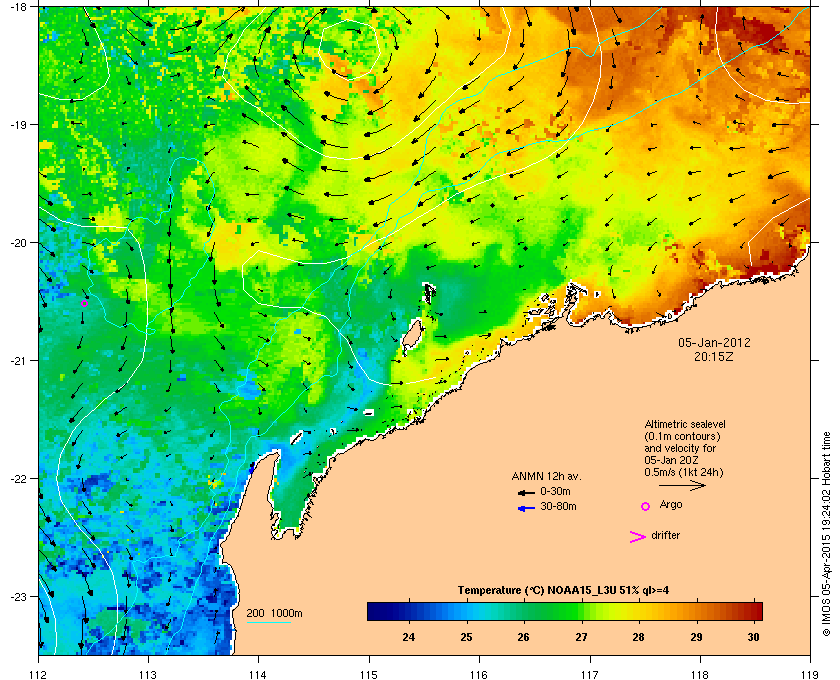
Task: Click the dark red 30°C end of colorbar
Action: pyautogui.click(x=755, y=611)
